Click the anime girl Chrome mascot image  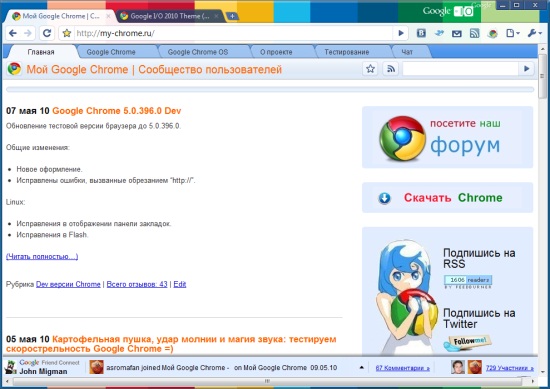(x=406, y=296)
